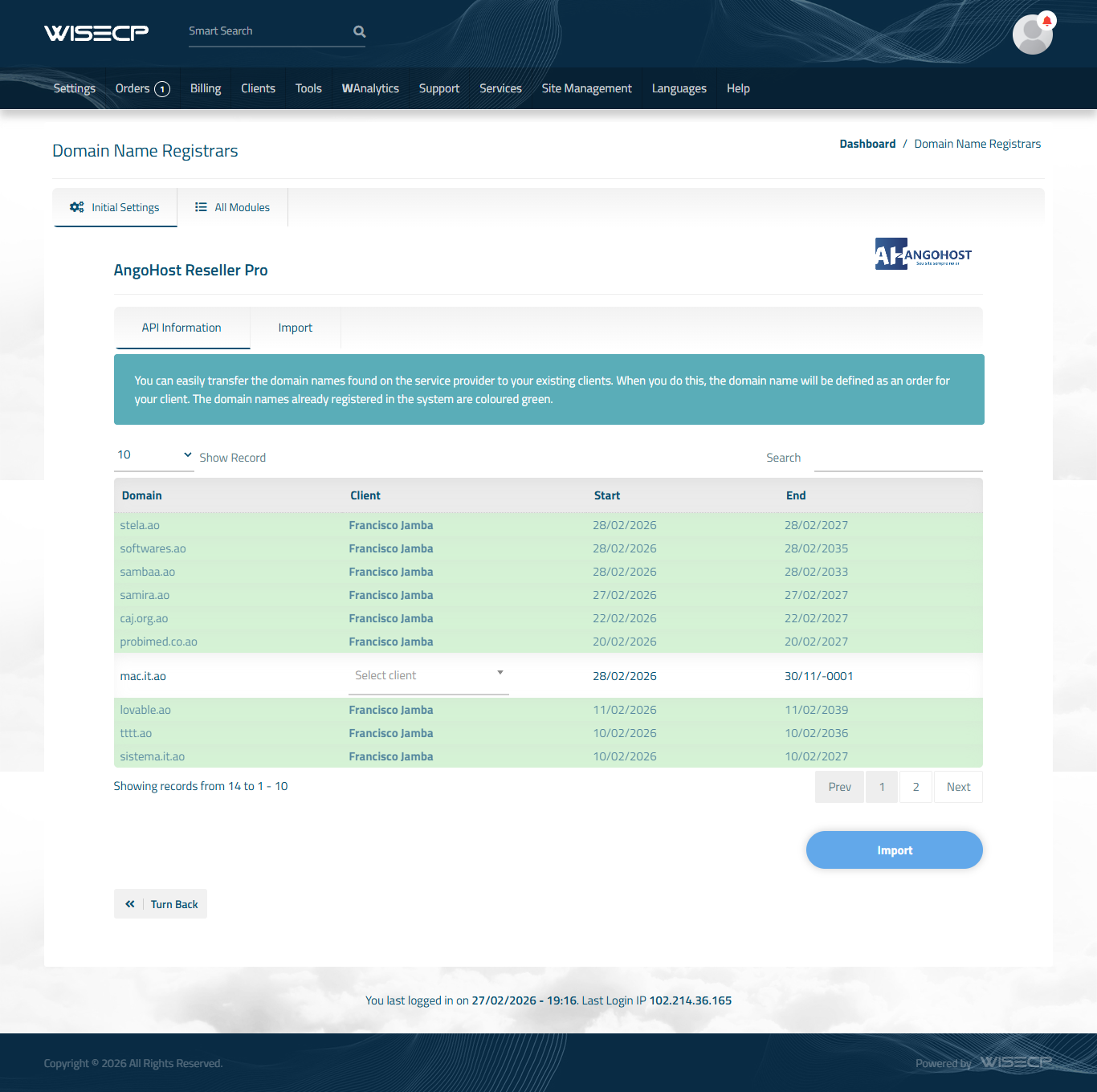
Task: Click the AngoHost logo image
Action: click(923, 254)
